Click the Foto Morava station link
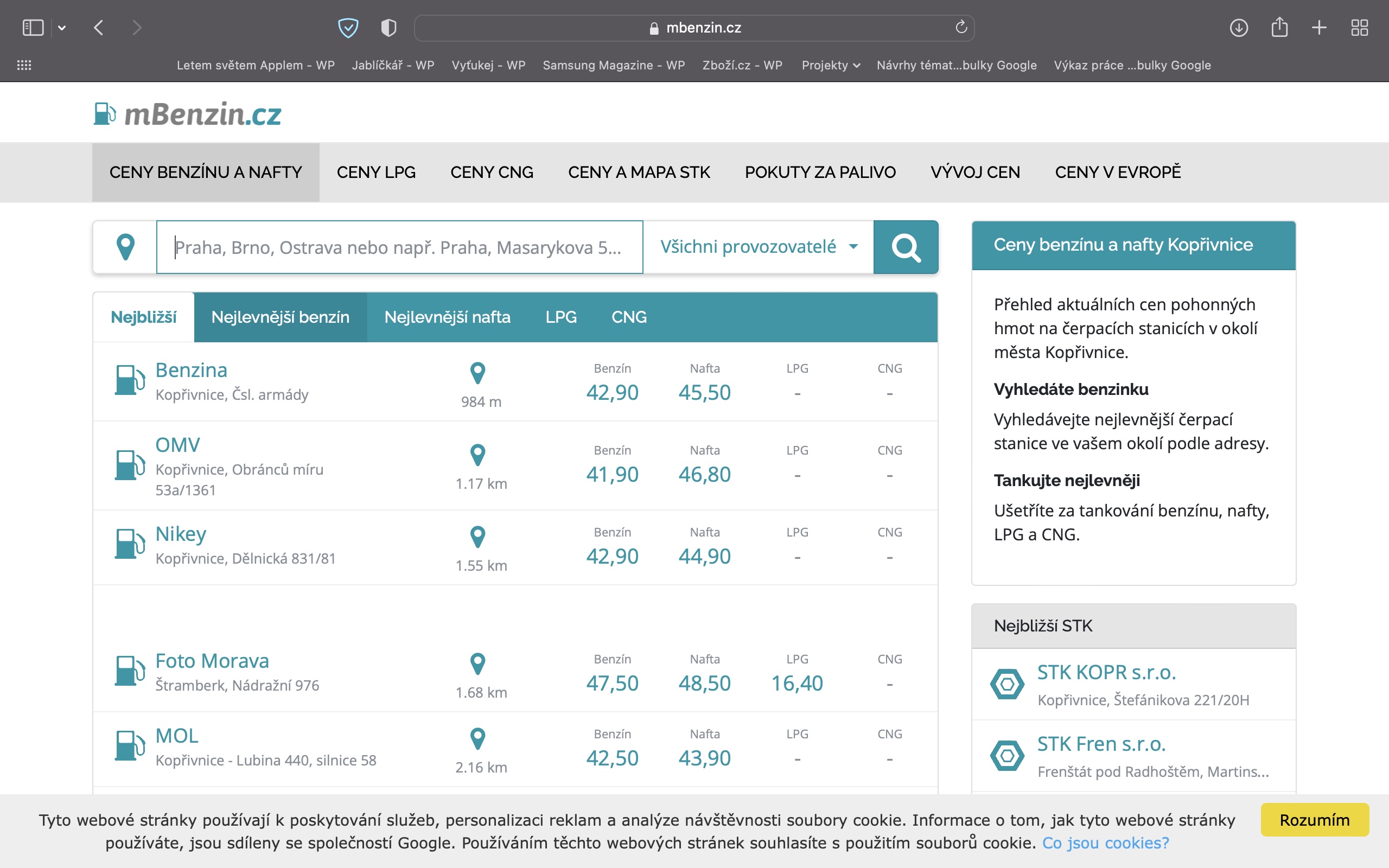The width and height of the screenshot is (1389, 868). coord(212,661)
